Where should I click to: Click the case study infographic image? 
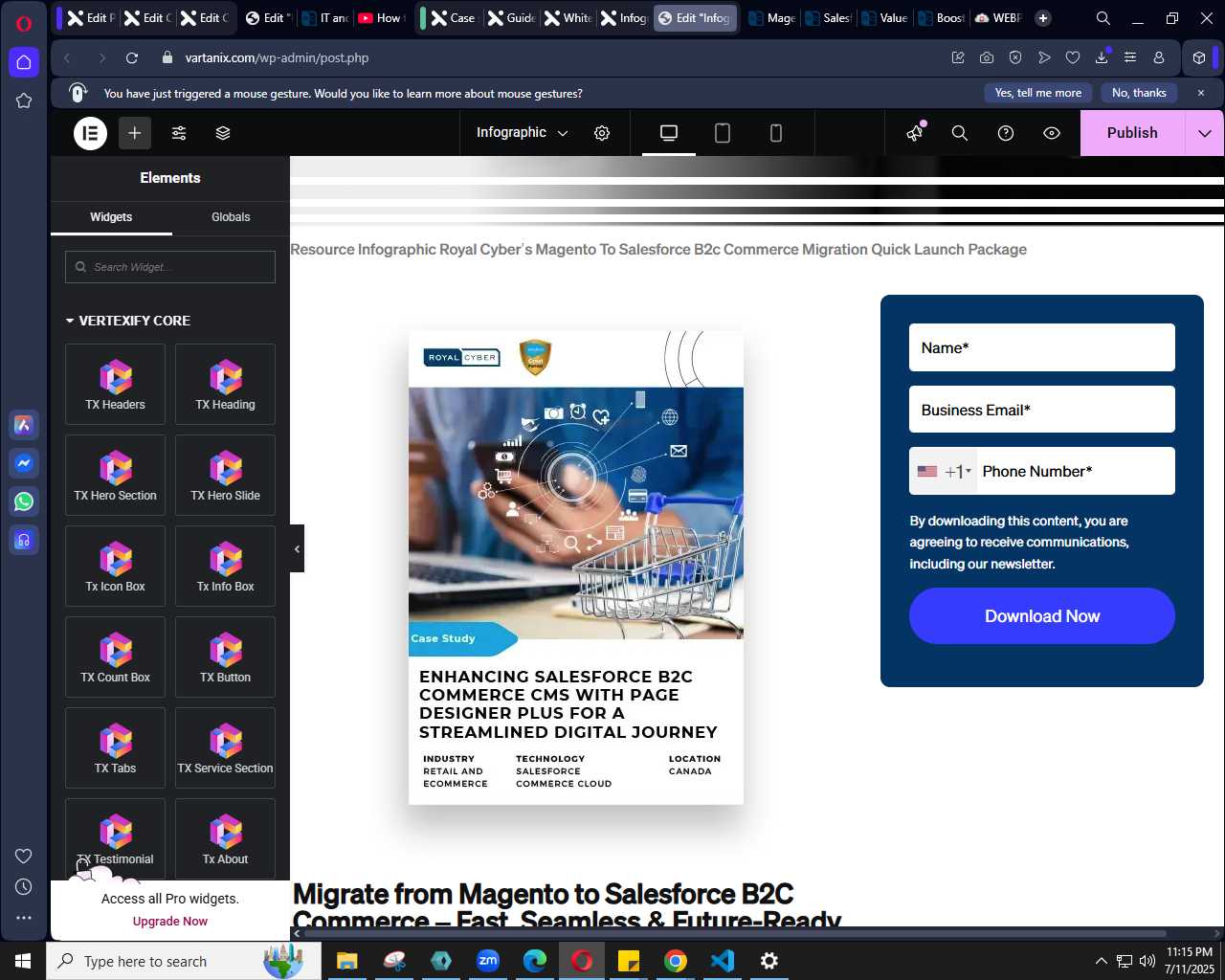(x=576, y=568)
